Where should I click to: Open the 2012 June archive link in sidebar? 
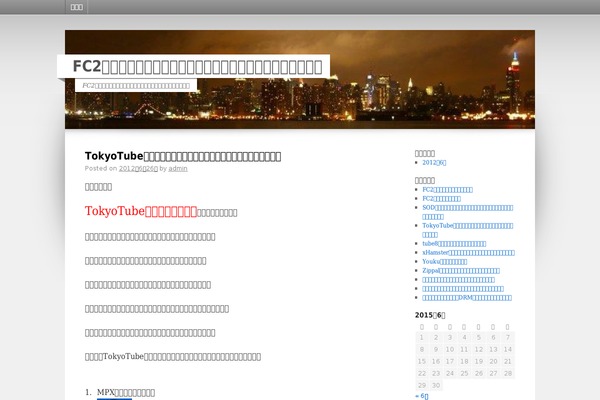tap(434, 163)
